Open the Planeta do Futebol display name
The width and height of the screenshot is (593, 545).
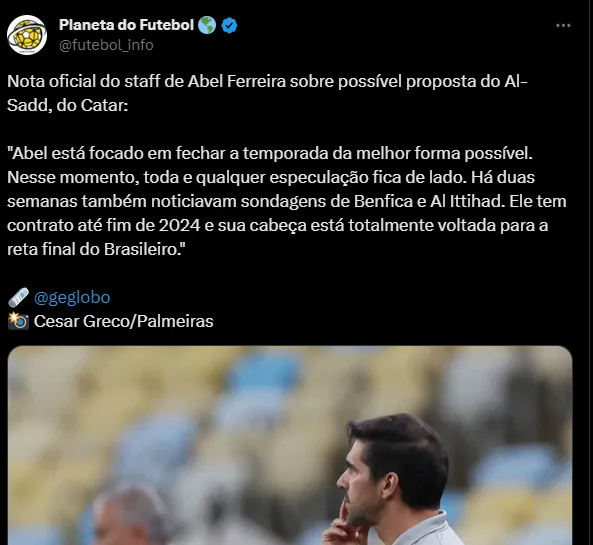126,25
